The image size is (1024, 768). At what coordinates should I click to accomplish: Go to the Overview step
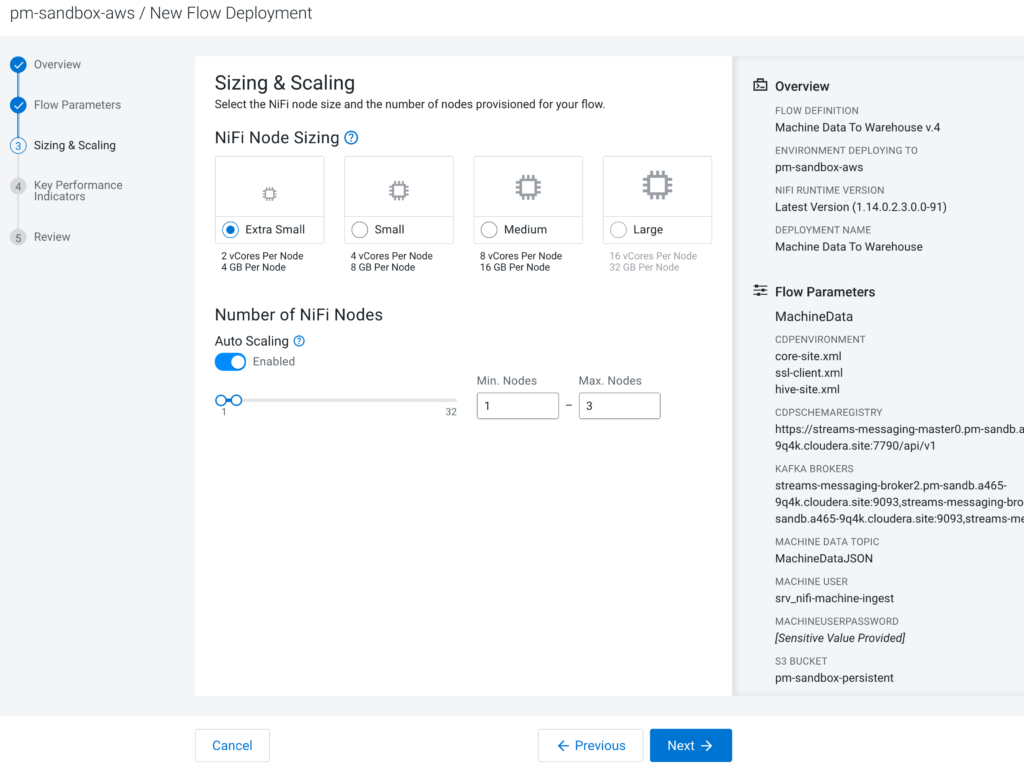click(57, 65)
